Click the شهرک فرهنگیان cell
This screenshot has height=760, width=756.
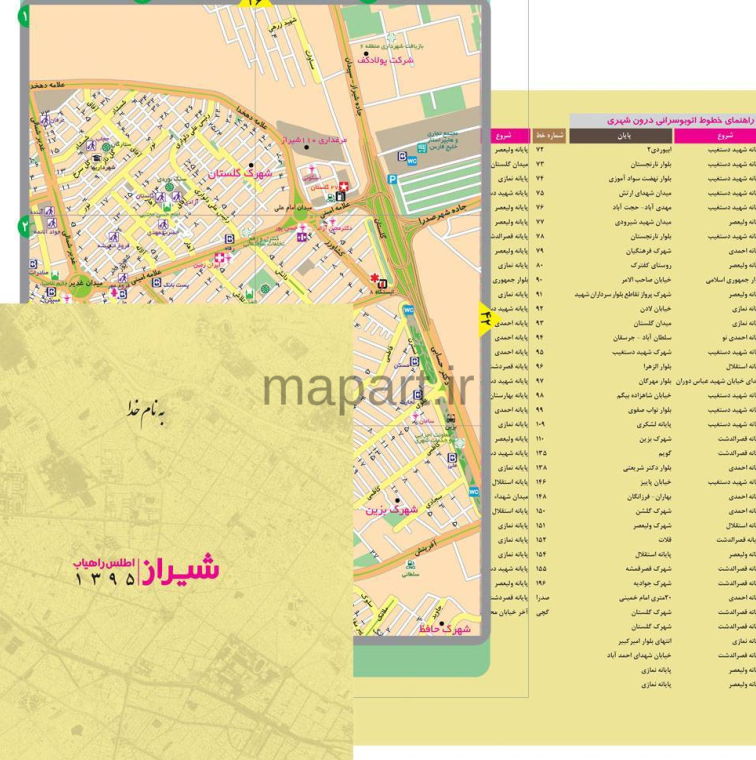point(648,251)
